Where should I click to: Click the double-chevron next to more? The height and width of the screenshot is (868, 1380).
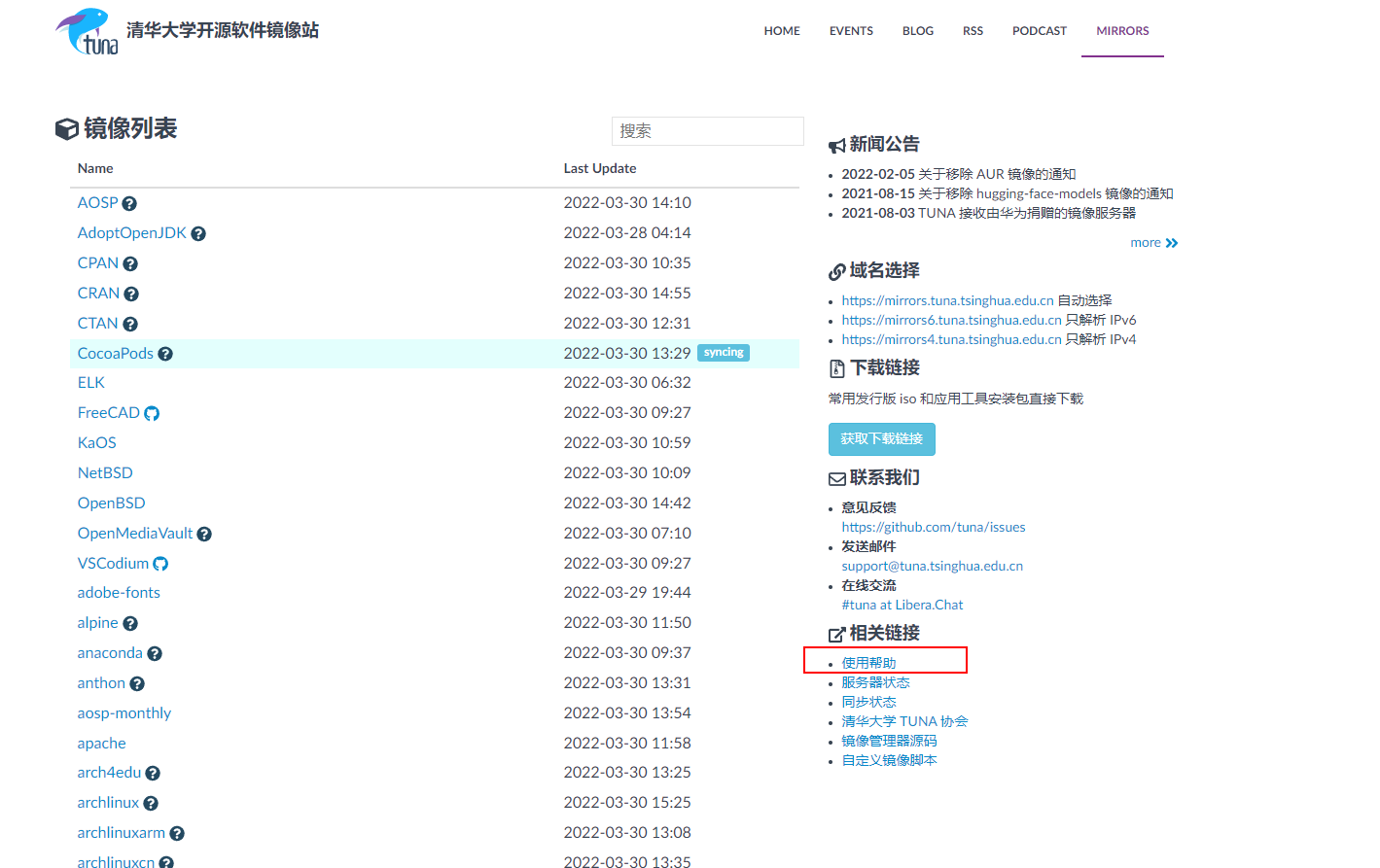(1172, 243)
